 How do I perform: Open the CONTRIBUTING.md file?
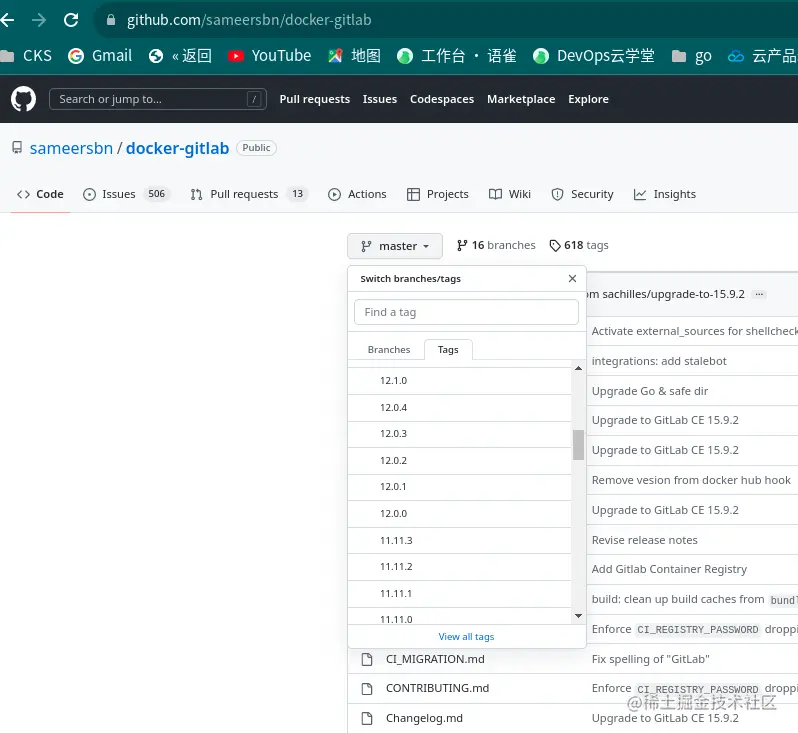pos(437,688)
